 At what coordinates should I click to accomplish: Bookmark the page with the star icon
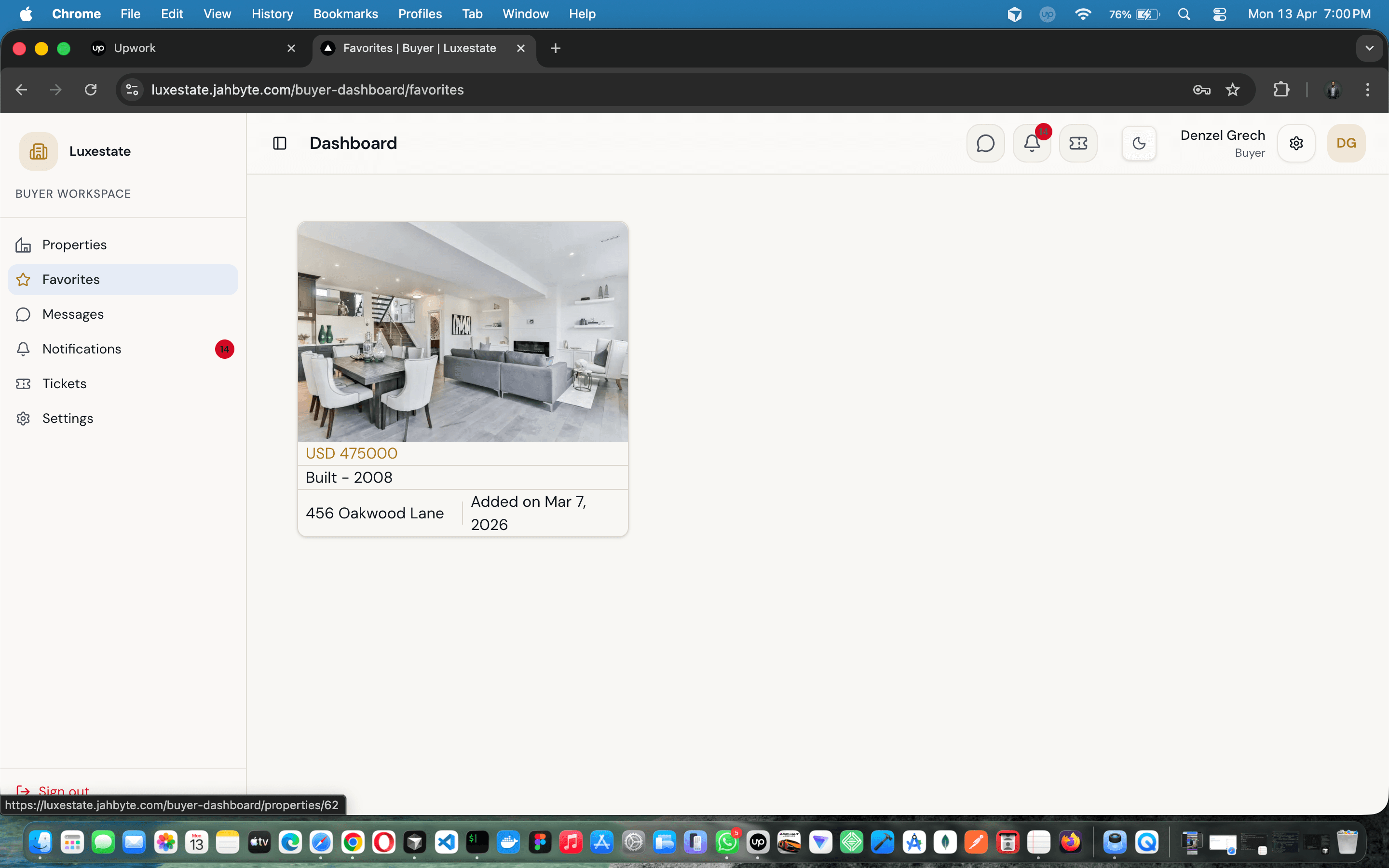click(x=1232, y=90)
